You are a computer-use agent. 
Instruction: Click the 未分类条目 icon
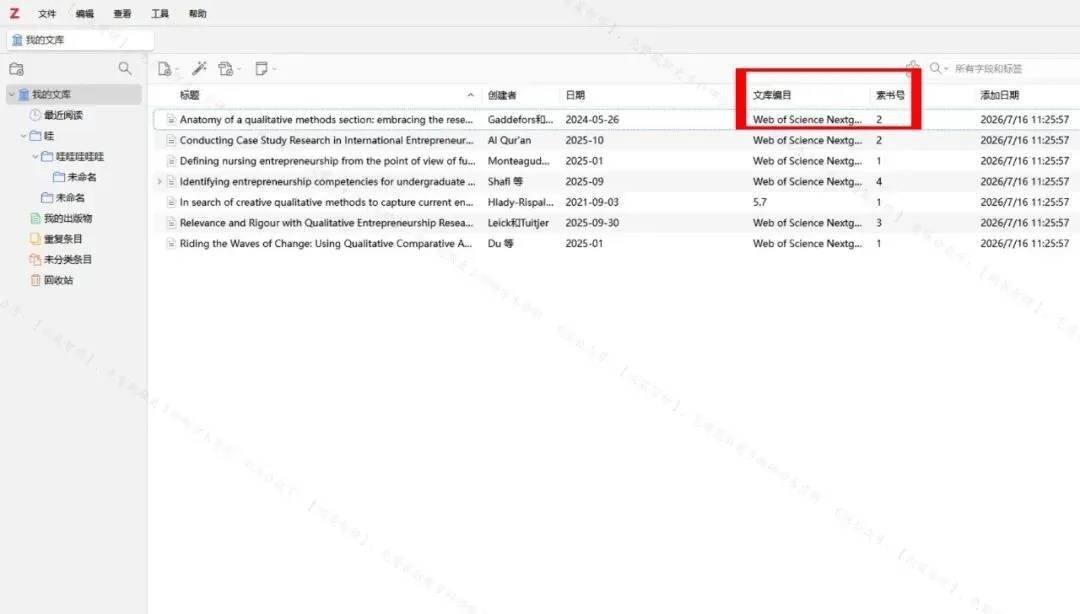[x=35, y=260]
